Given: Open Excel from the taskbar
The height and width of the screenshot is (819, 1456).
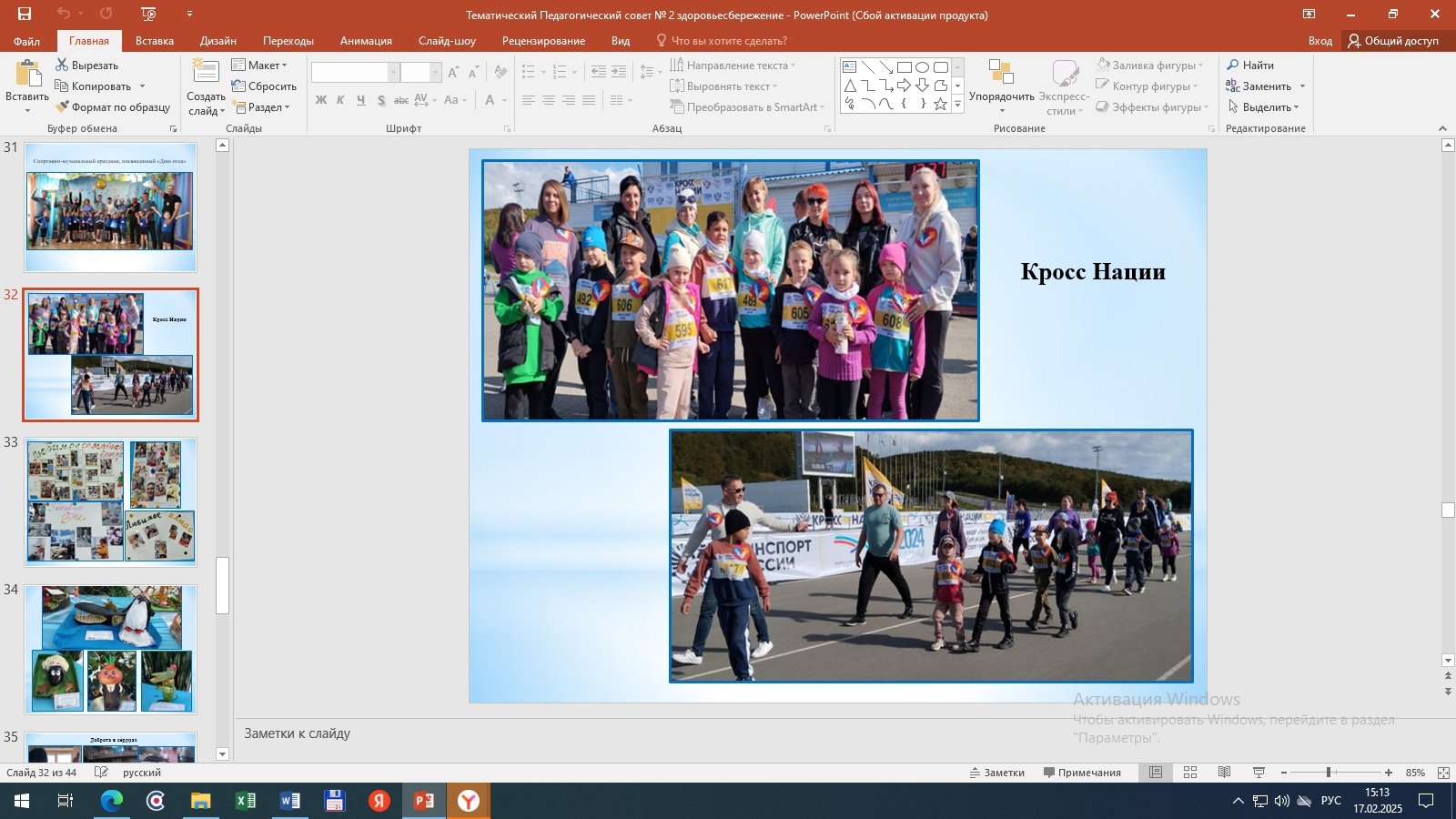Looking at the screenshot, I should coord(246,801).
